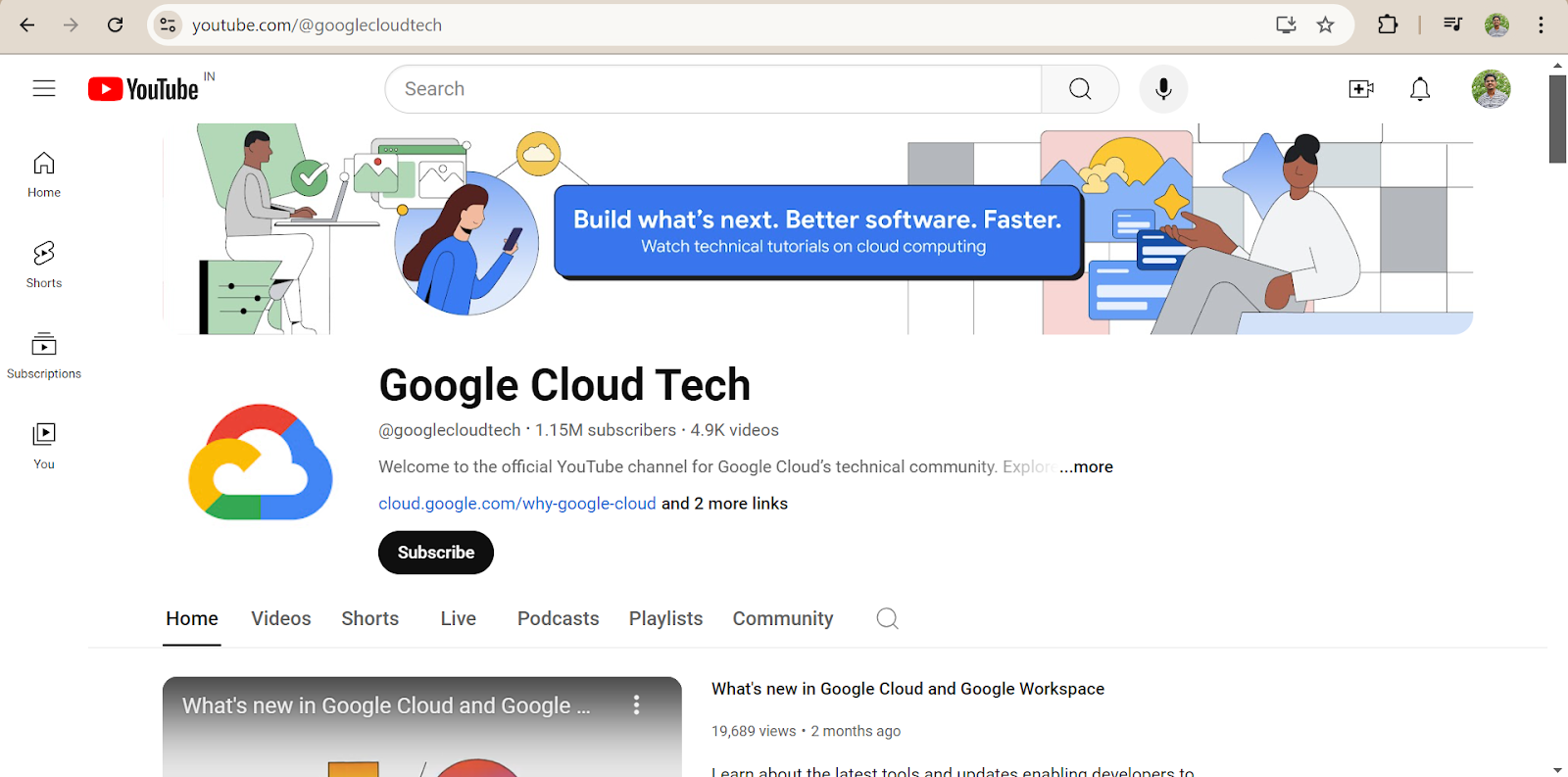This screenshot has height=777, width=1568.
Task: Open cloud.google.com/why-google-cloud link
Action: pyautogui.click(x=517, y=504)
